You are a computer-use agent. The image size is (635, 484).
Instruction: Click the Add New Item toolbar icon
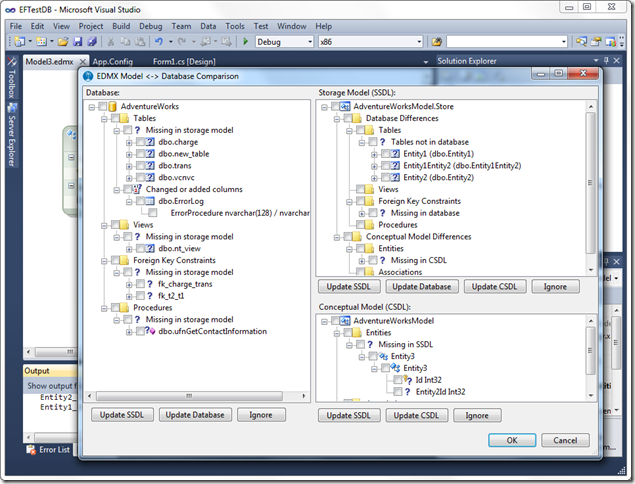pos(41,41)
